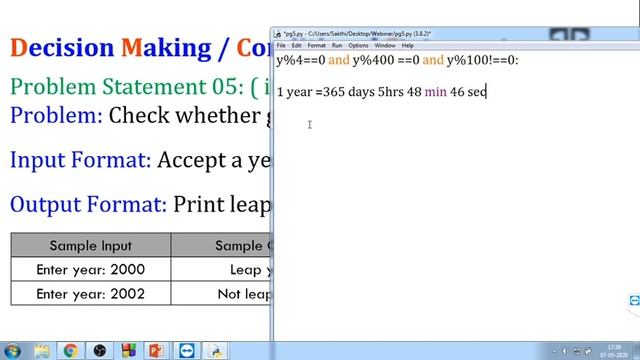Click 'Output Format:' label on the slide
640x360 pixels.
89,204
